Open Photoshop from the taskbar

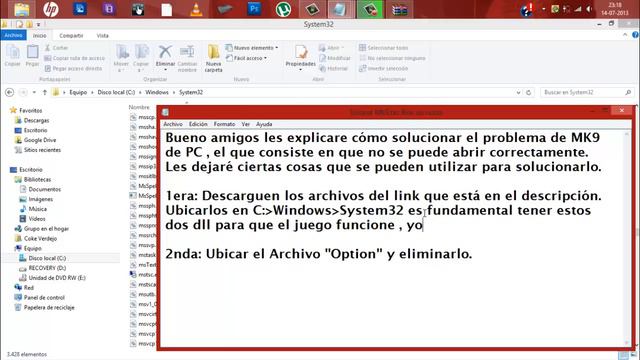click(x=254, y=9)
